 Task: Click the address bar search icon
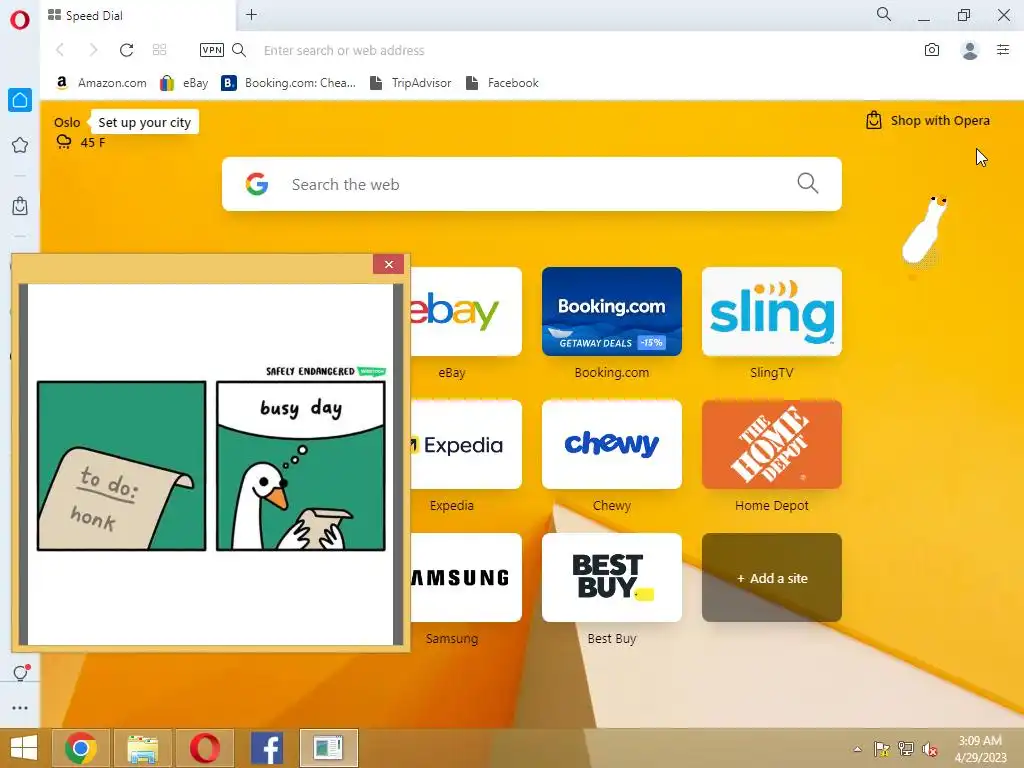[239, 50]
